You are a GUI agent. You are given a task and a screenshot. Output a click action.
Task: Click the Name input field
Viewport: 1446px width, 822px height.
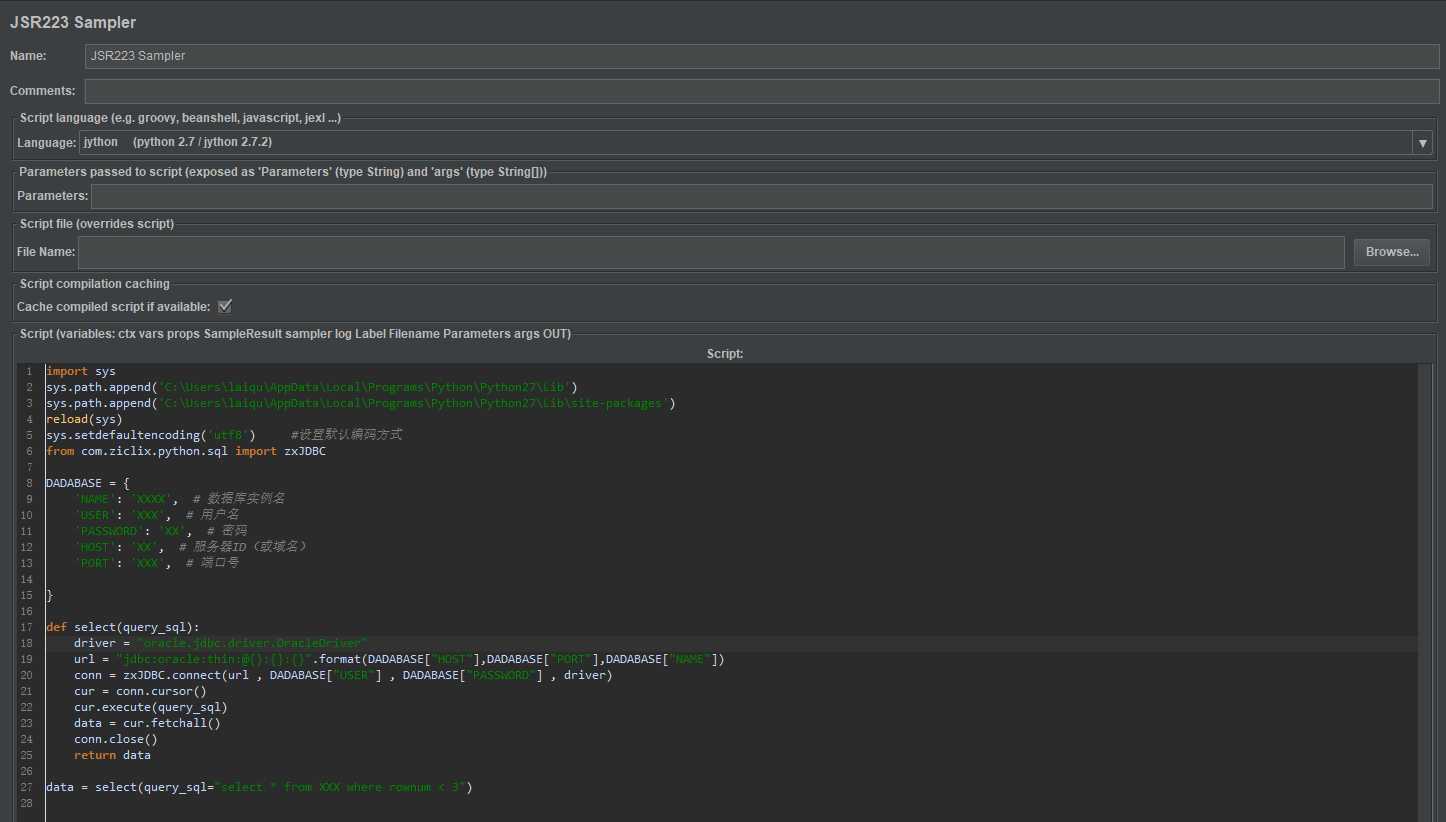click(762, 56)
